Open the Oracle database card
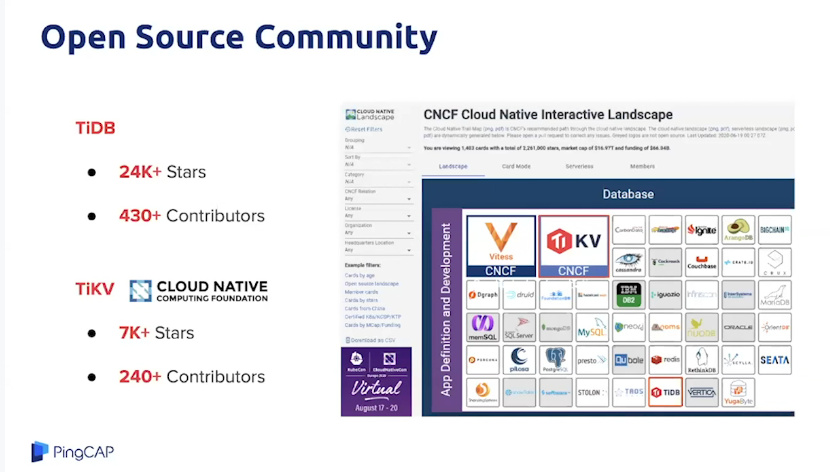The height and width of the screenshot is (472, 830). click(x=738, y=327)
